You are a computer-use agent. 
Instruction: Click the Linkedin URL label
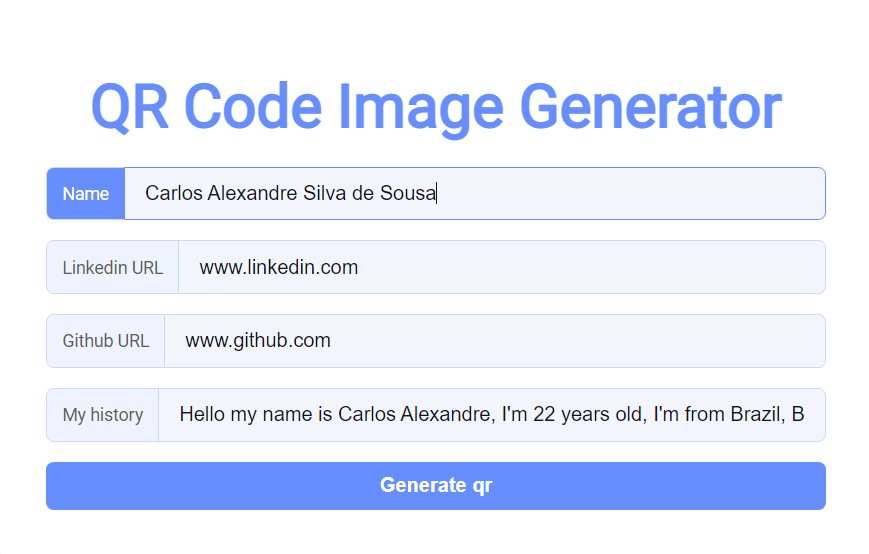pos(113,267)
